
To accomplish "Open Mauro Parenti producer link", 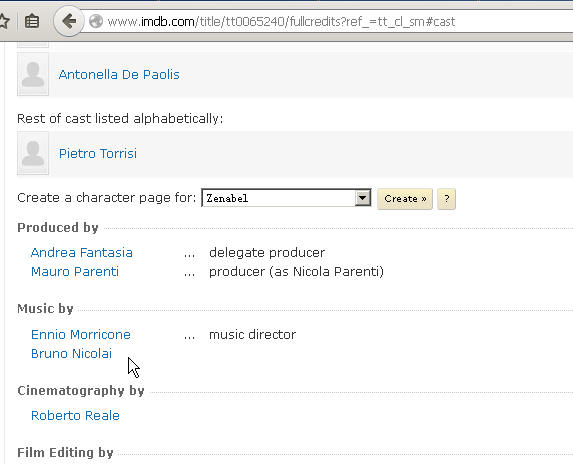I will (x=75, y=271).
